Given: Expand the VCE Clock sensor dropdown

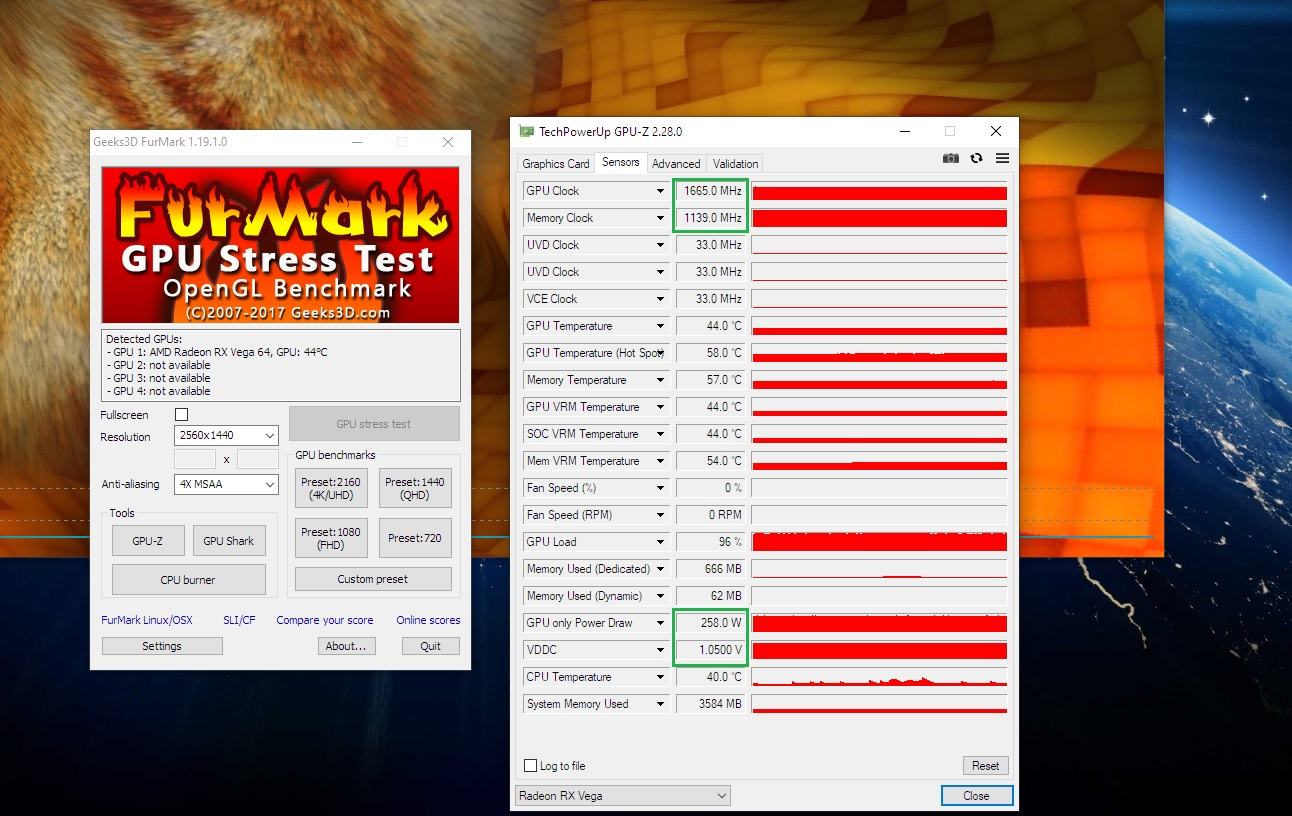Looking at the screenshot, I should coord(660,299).
